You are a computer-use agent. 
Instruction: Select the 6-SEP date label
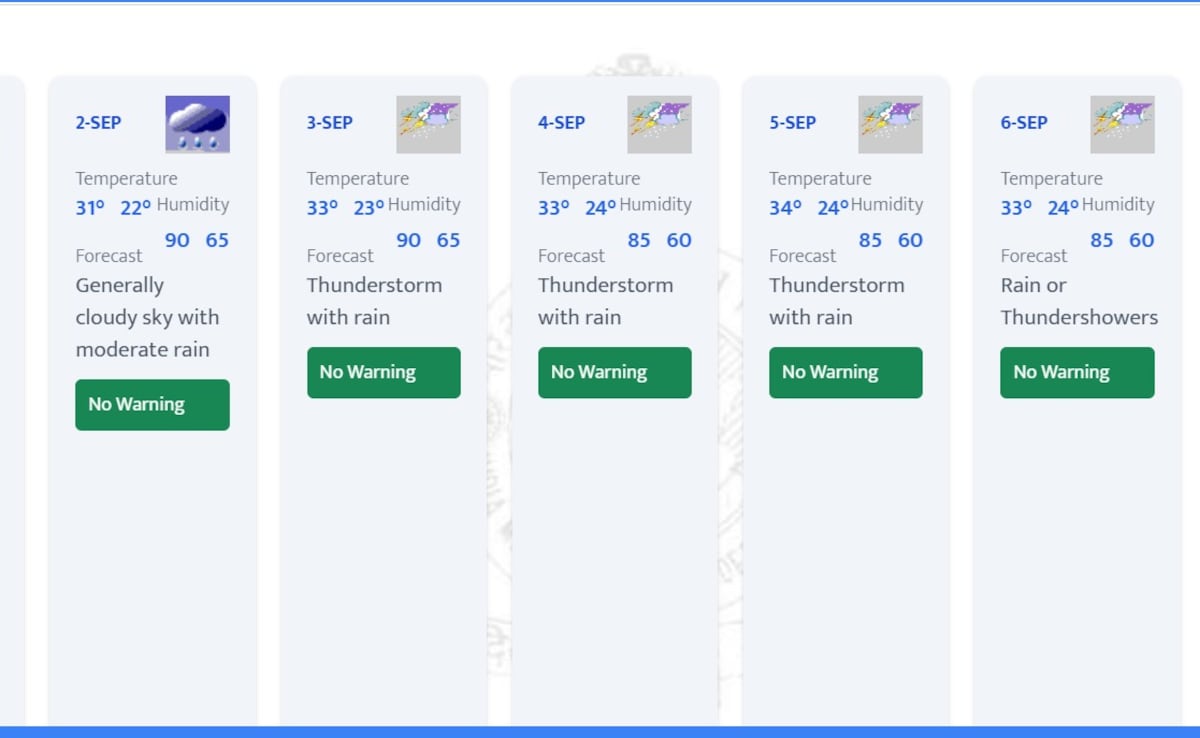[x=1024, y=123]
